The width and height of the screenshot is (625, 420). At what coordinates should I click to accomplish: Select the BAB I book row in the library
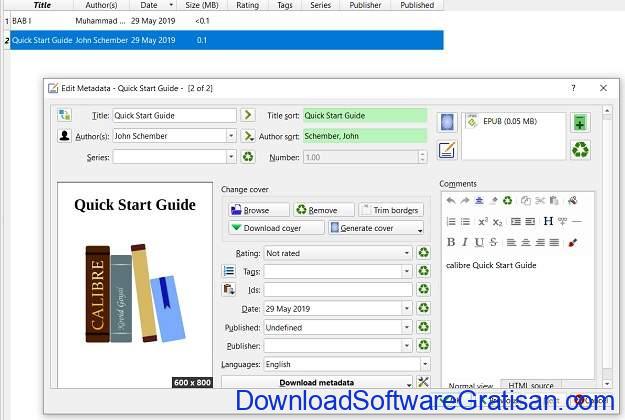[x=226, y=21]
